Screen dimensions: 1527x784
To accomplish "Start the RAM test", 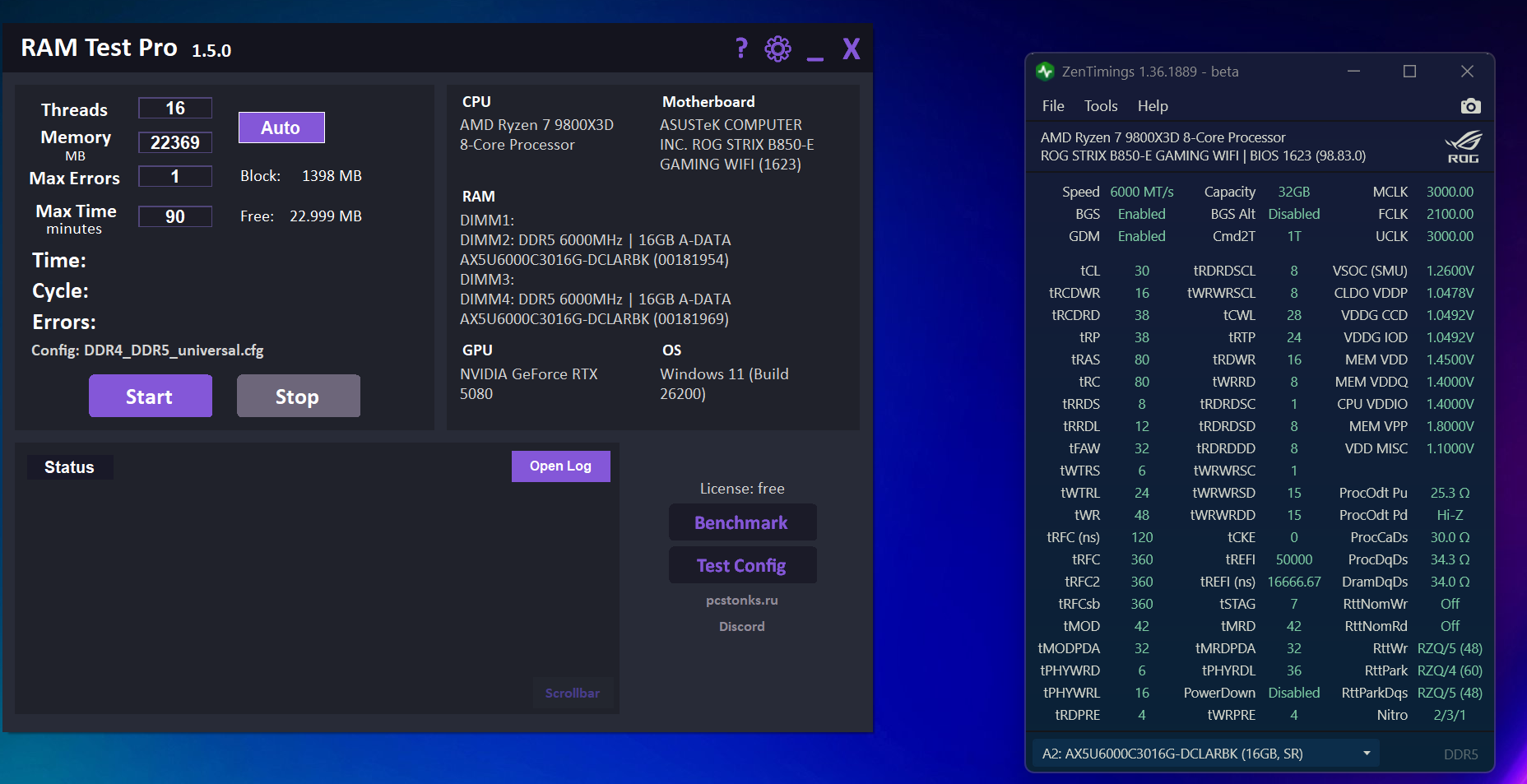I will (x=151, y=396).
